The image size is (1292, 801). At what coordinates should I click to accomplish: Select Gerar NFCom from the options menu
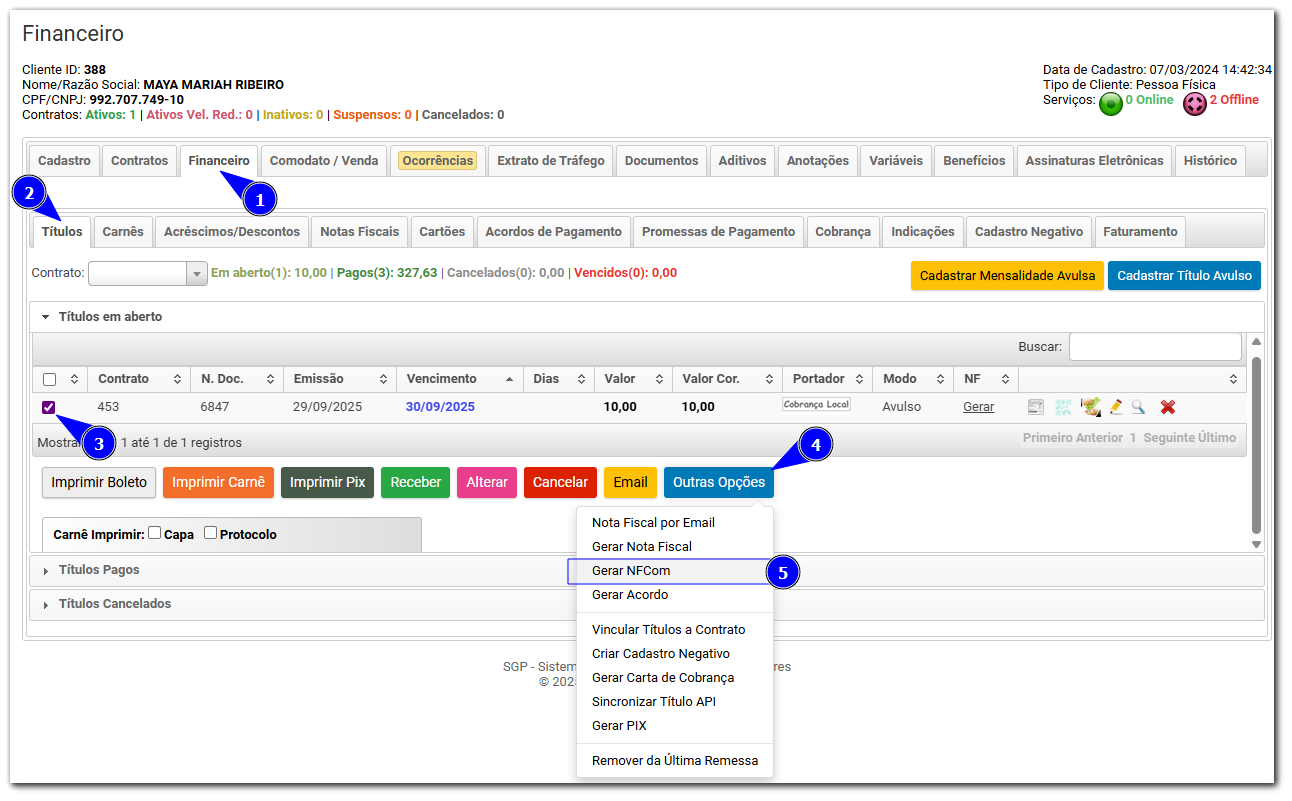631,571
